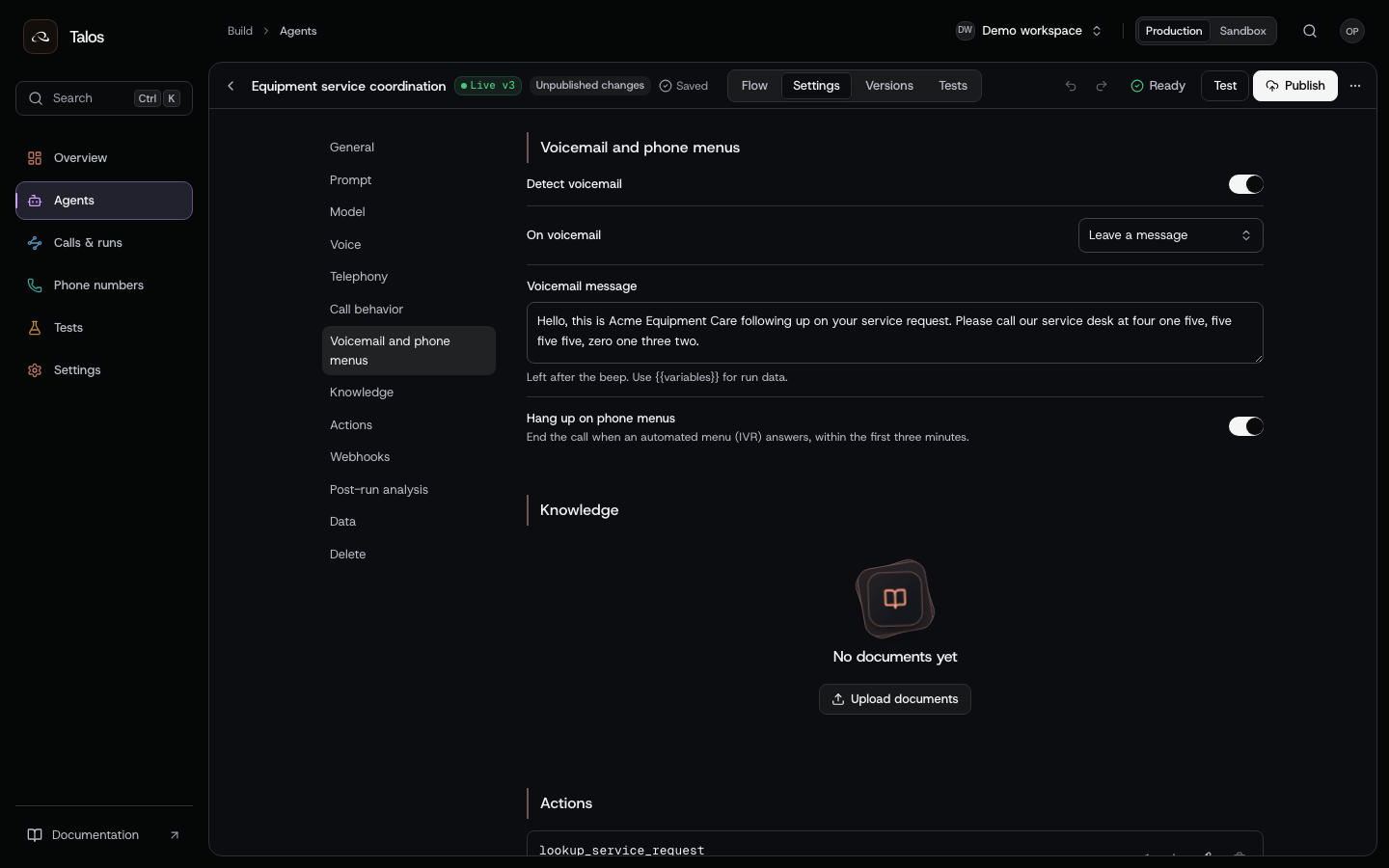Image resolution: width=1389 pixels, height=868 pixels.
Task: Click the Talos logo icon
Action: pyautogui.click(x=41, y=37)
